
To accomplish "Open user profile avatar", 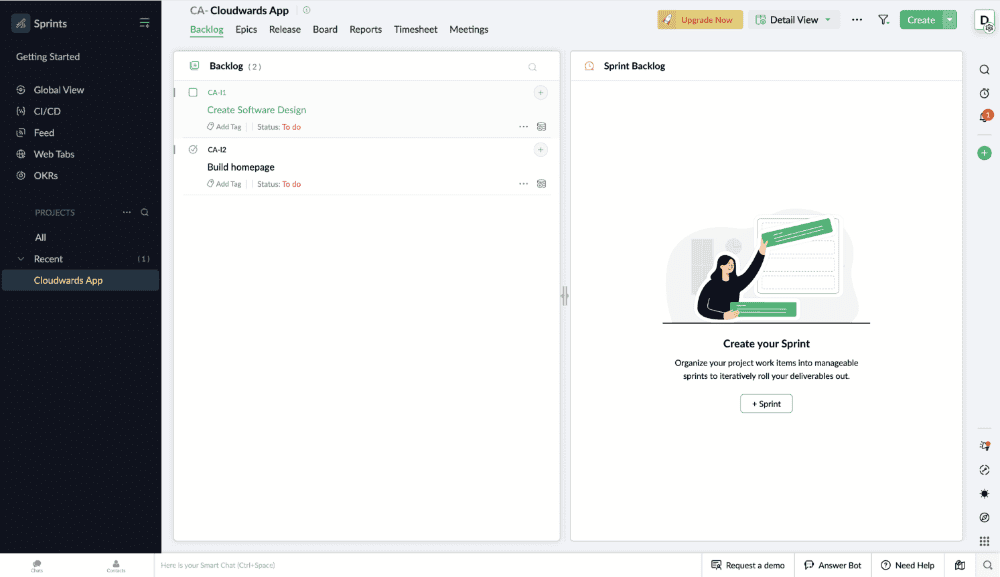I will coord(984,20).
